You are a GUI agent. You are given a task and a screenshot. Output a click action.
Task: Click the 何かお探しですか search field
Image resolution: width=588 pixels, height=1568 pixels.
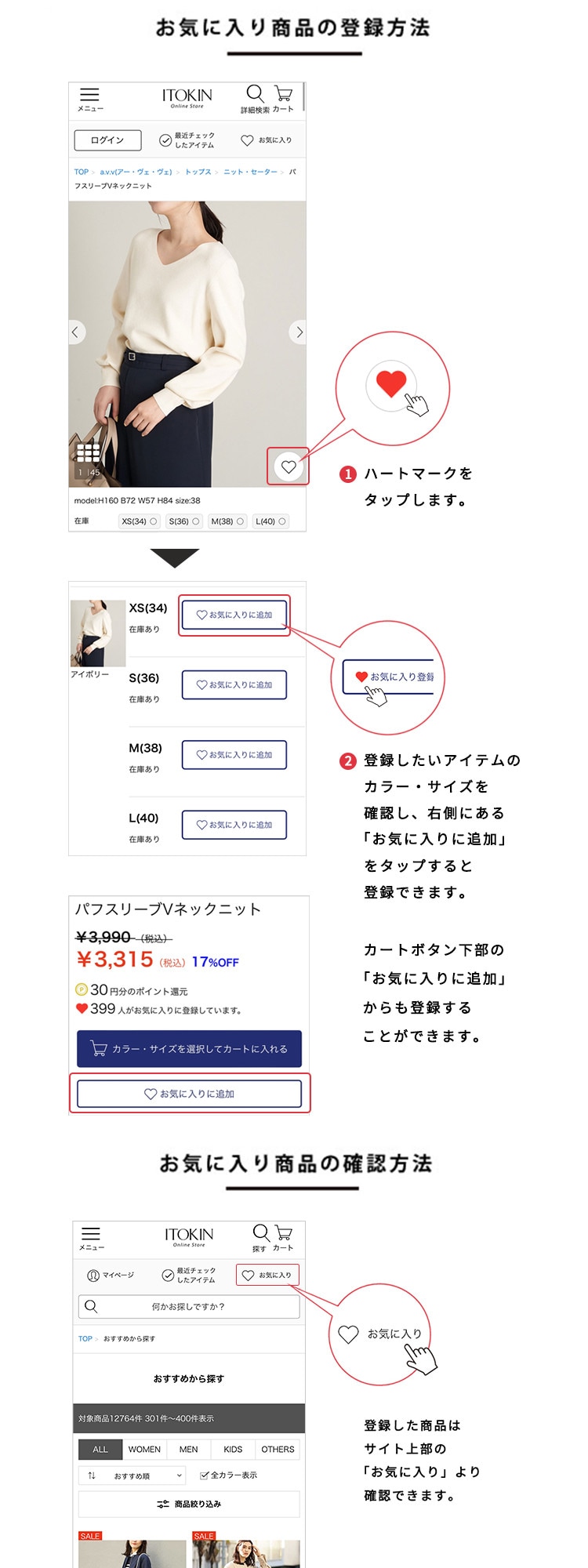[189, 1306]
